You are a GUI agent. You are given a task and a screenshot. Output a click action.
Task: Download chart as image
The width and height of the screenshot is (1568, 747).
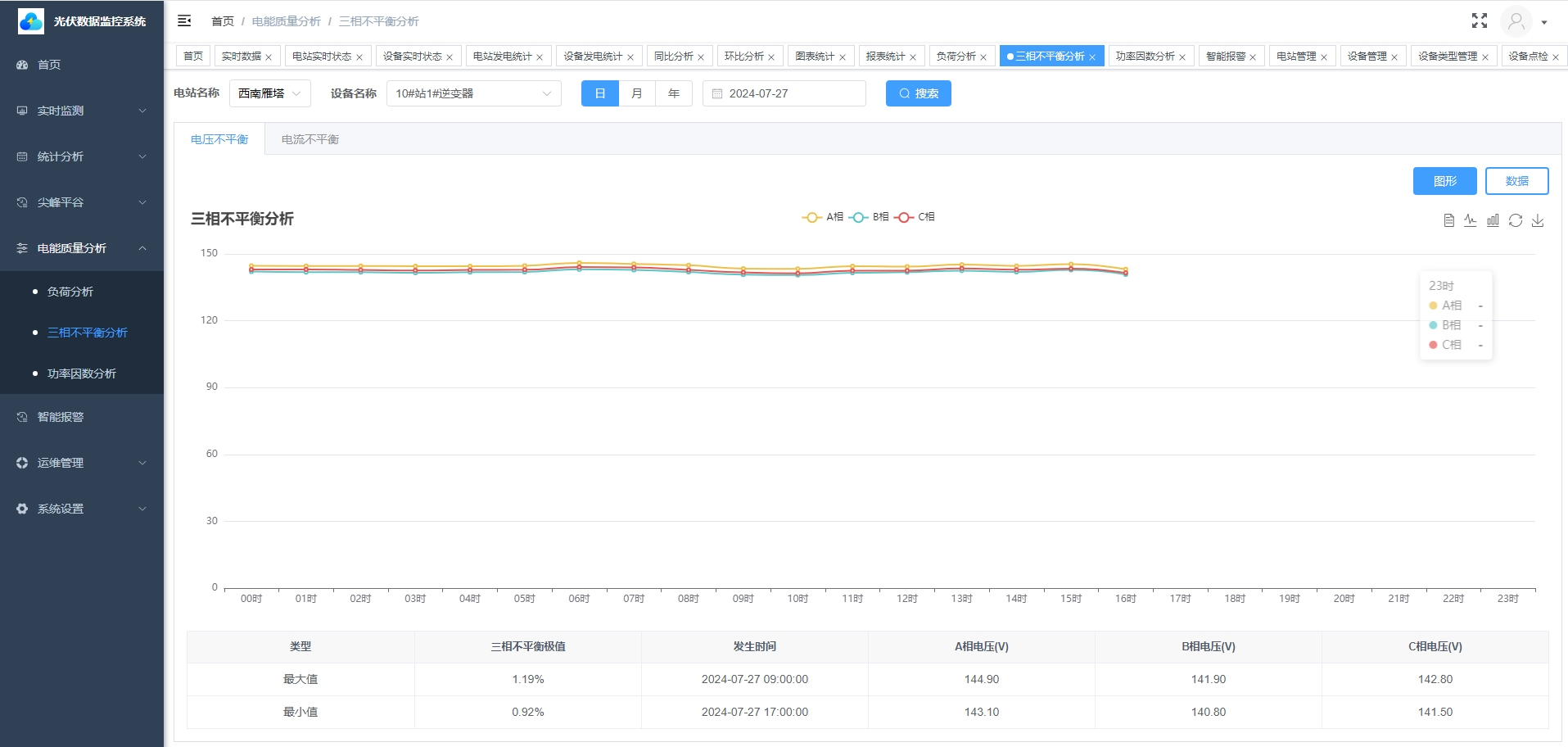click(x=1538, y=220)
